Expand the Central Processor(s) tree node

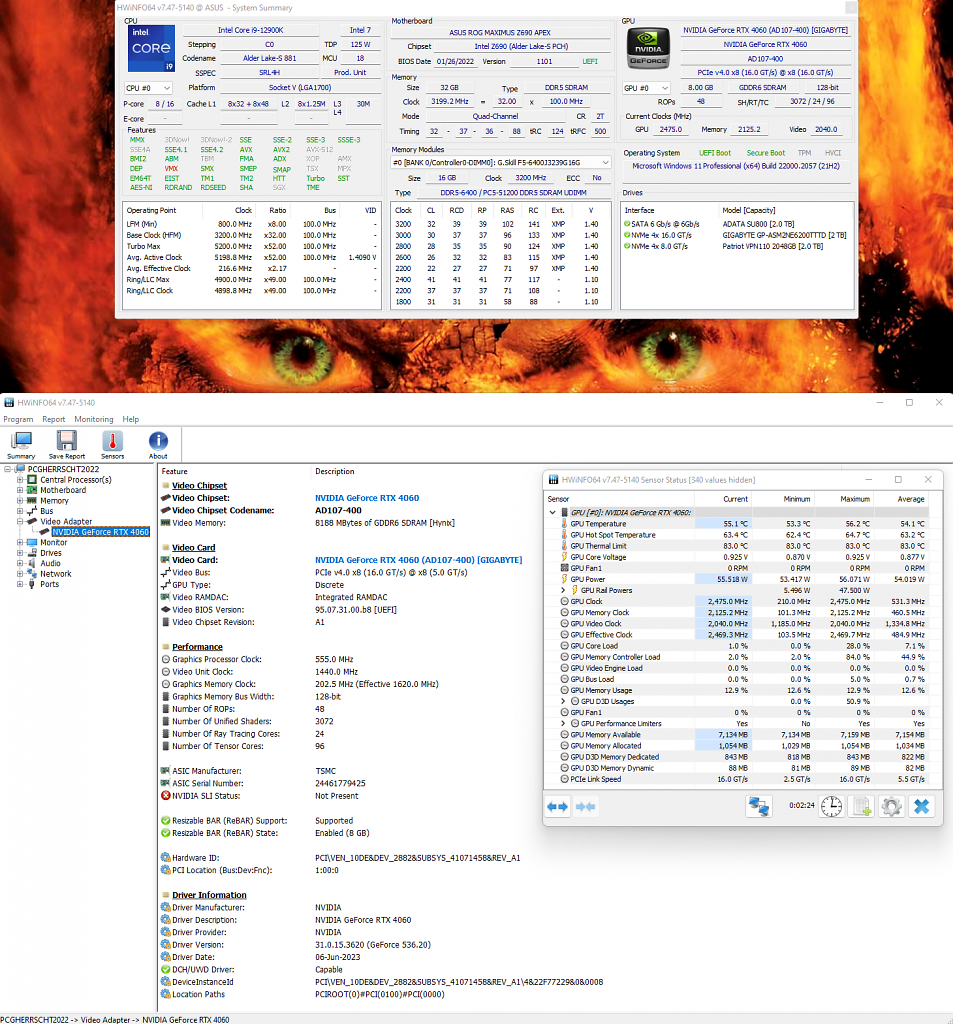pos(20,479)
